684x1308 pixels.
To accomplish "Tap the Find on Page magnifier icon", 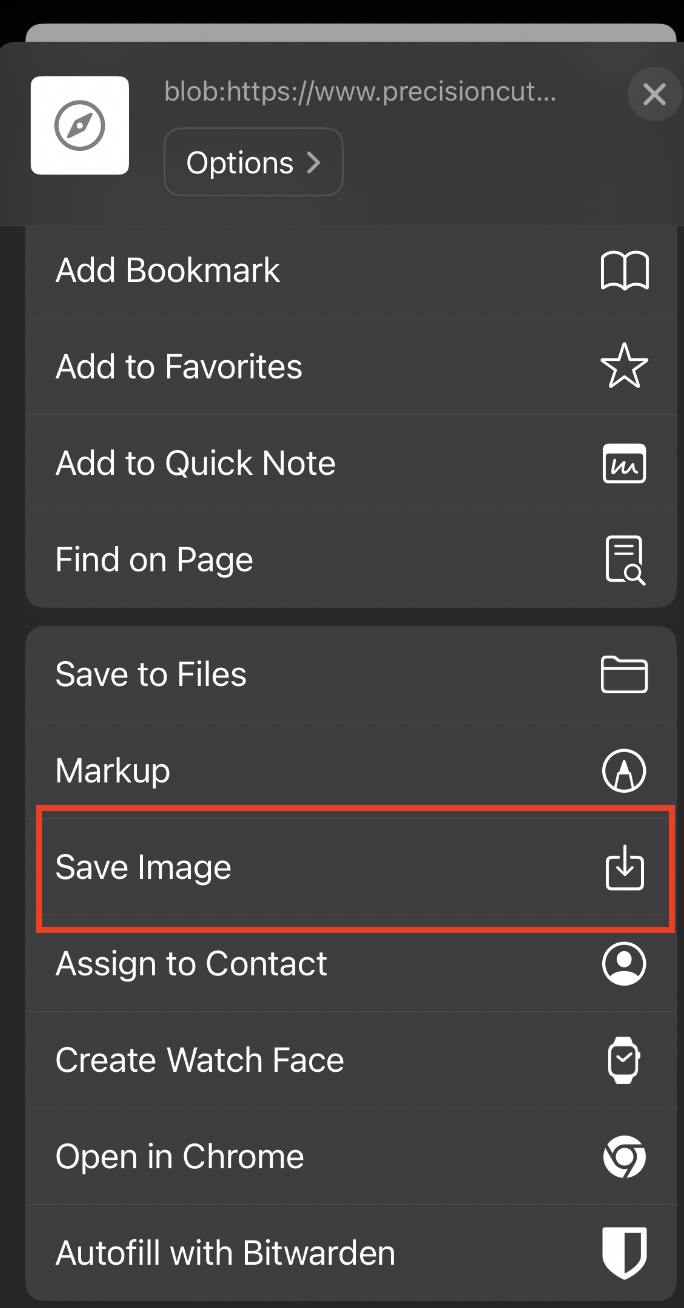I will [625, 560].
